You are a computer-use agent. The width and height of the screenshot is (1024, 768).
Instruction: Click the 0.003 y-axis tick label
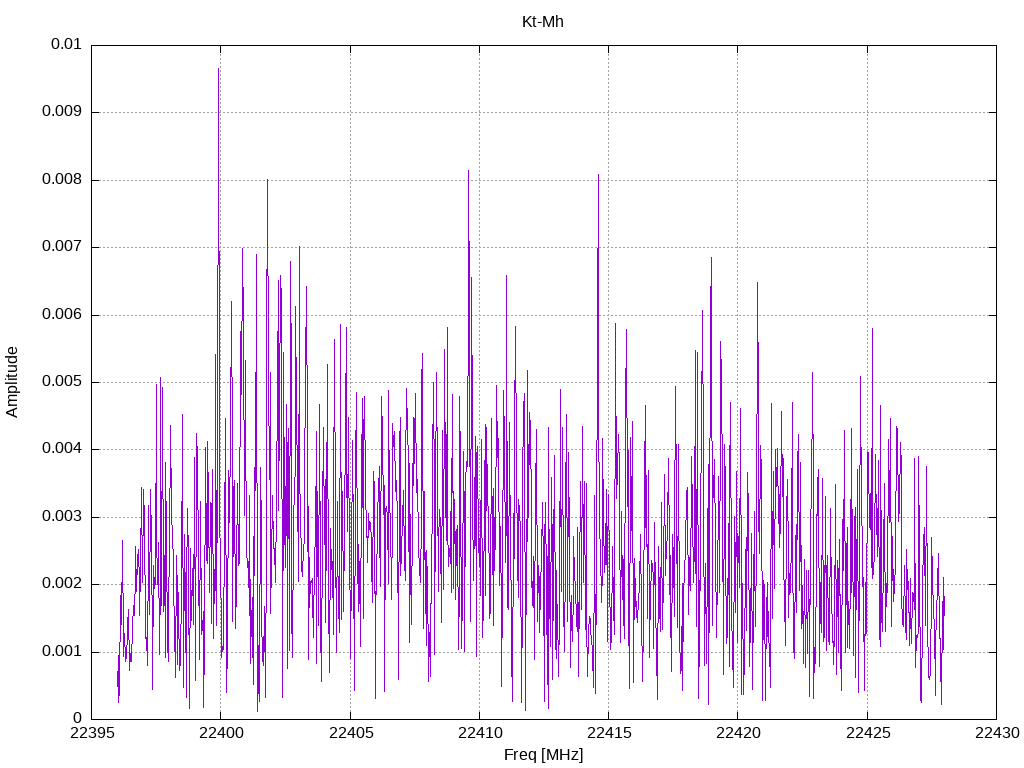[x=62, y=516]
